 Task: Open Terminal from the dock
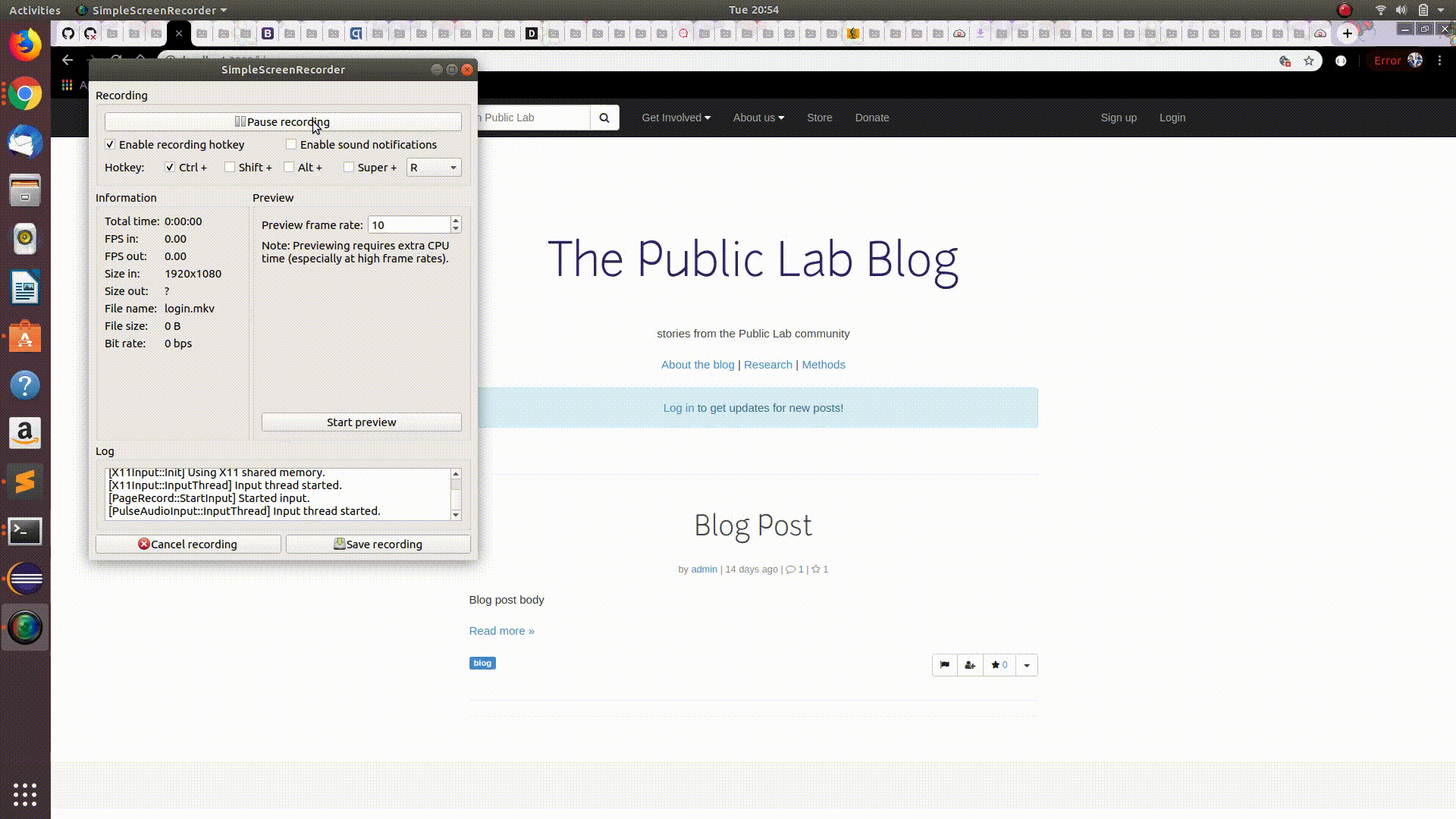[25, 531]
